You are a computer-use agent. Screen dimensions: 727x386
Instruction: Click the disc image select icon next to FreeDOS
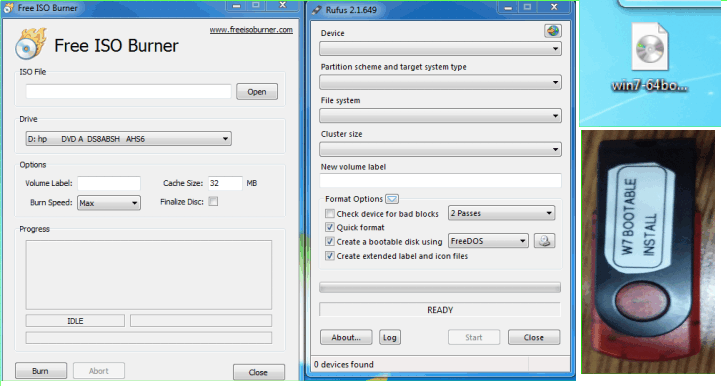point(544,241)
